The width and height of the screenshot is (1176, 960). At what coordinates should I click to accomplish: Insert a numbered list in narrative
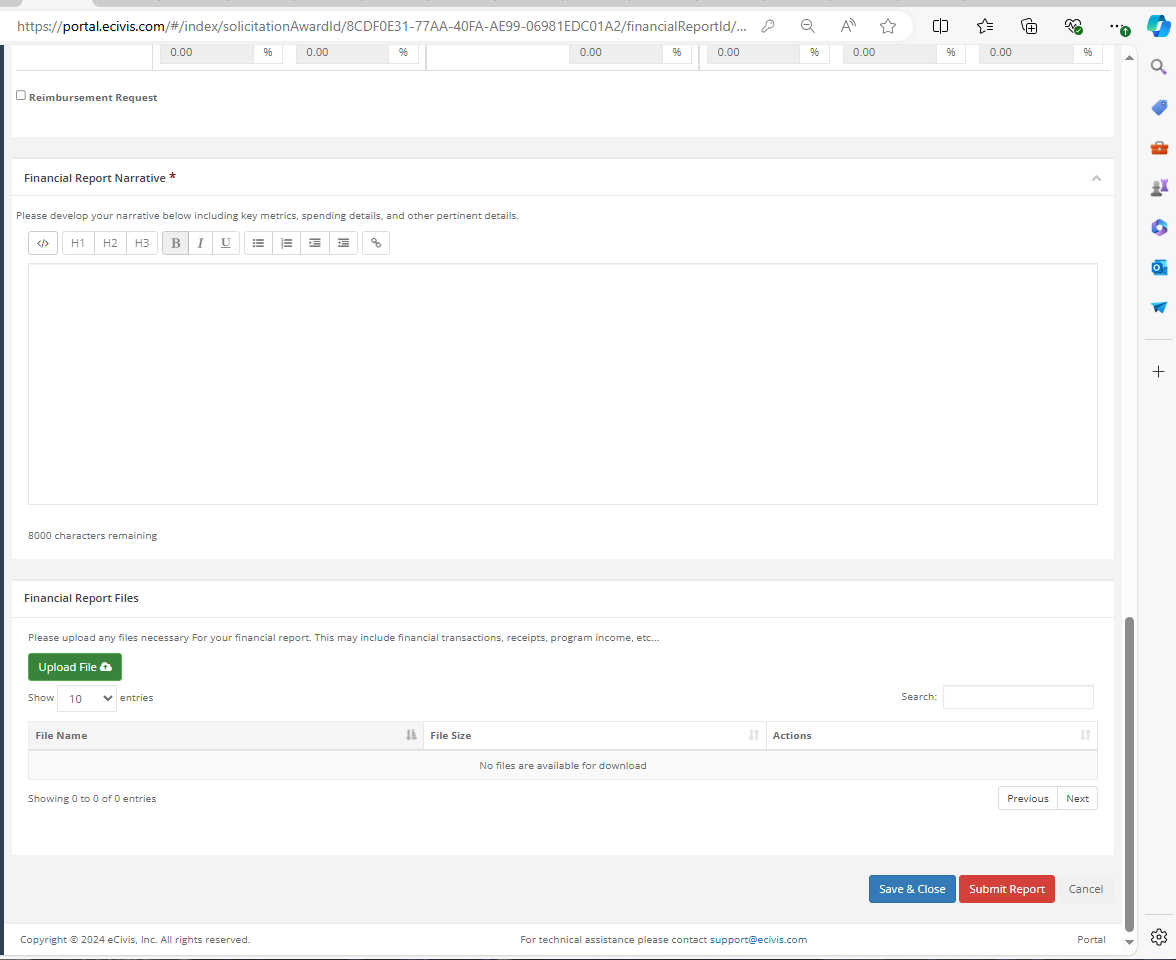pos(287,243)
